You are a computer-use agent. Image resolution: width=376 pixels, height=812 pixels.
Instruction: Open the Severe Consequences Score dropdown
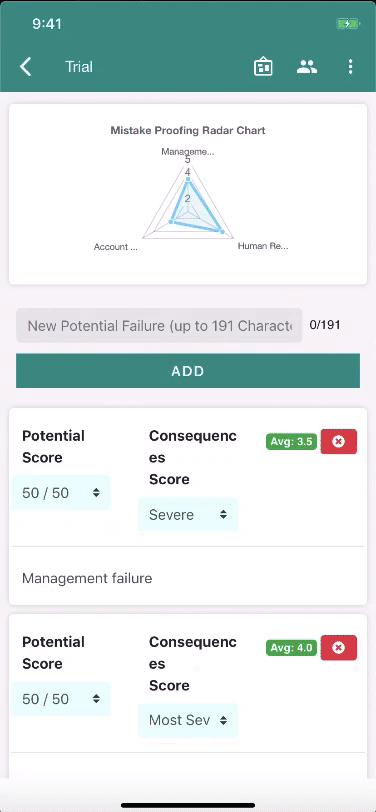188,514
